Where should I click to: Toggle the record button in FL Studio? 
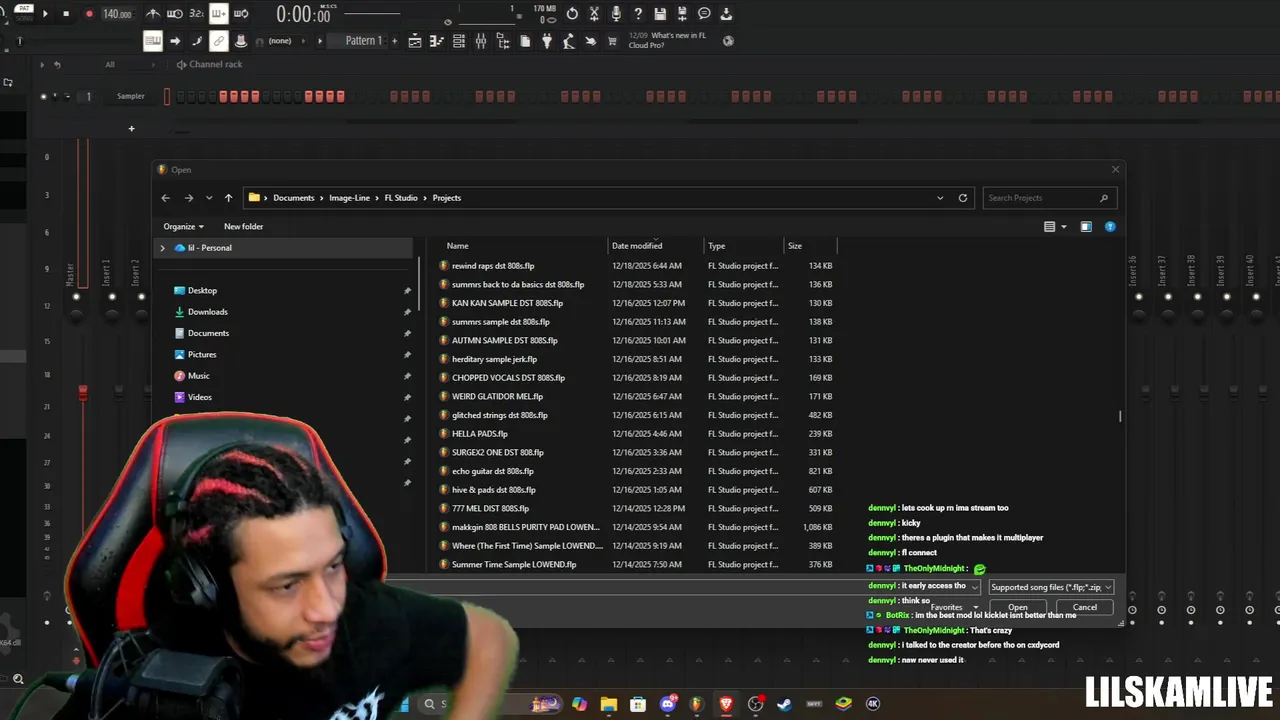click(x=88, y=13)
